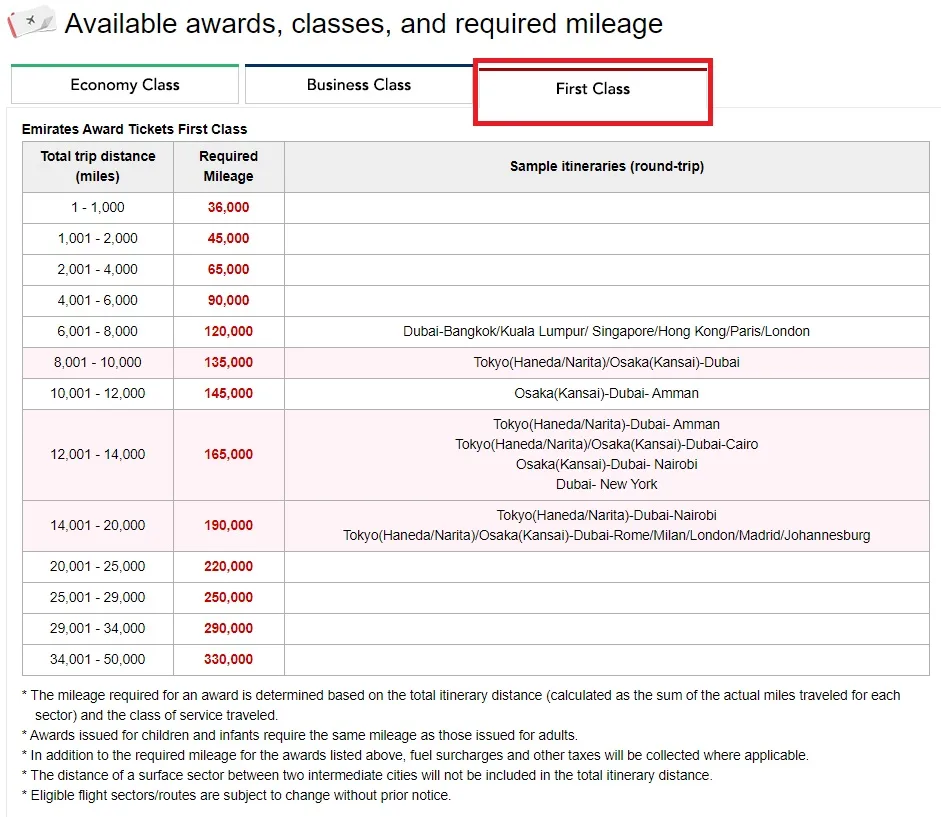The width and height of the screenshot is (941, 817).
Task: Select the First Class tab
Action: coord(592,89)
